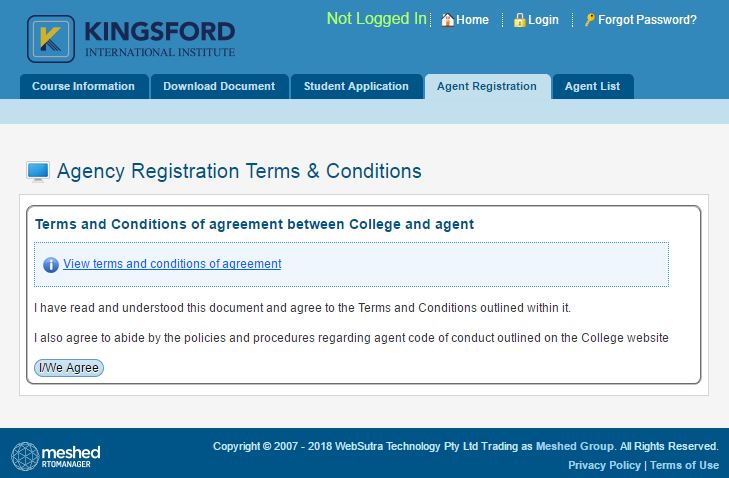Click the monitor icon beside page heading
Image resolution: width=729 pixels, height=478 pixels.
pyautogui.click(x=38, y=172)
